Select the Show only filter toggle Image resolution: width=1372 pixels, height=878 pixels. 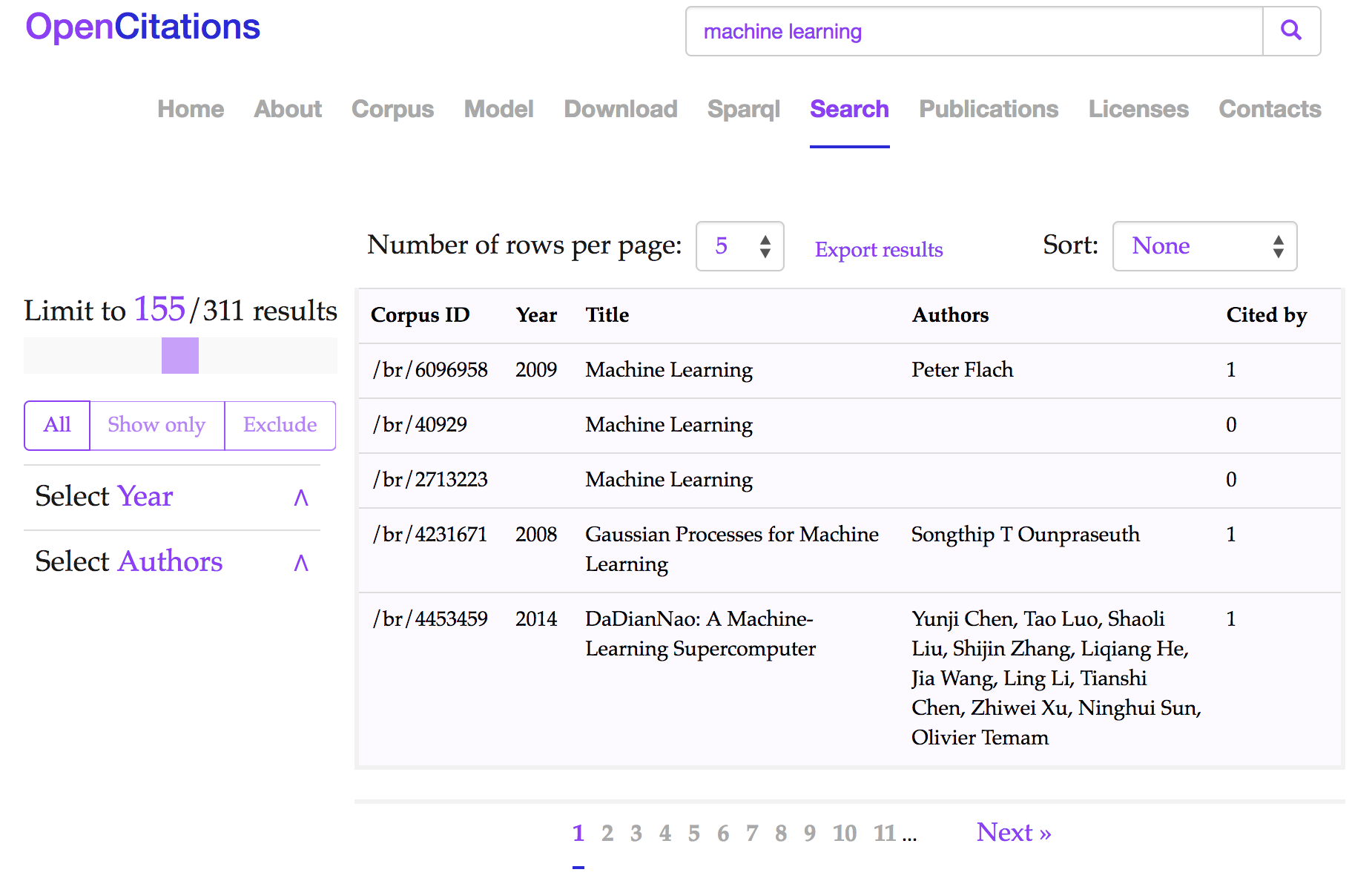point(156,425)
